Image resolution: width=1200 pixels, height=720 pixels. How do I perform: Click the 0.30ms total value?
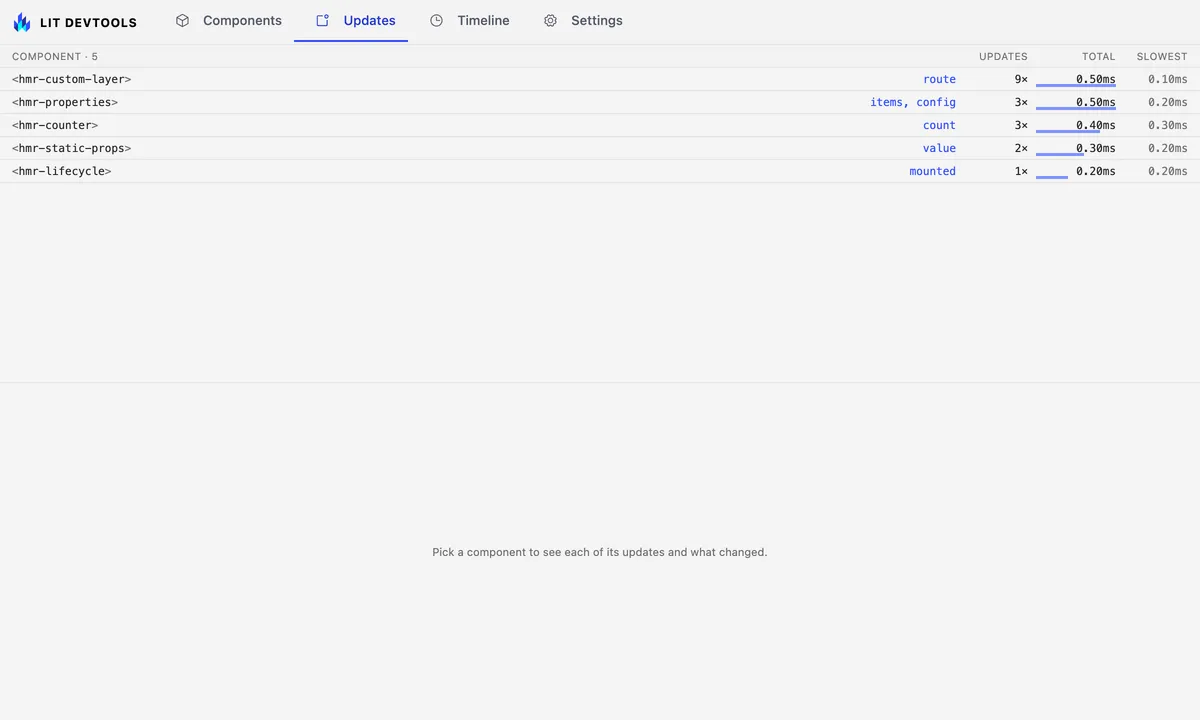(x=1096, y=148)
